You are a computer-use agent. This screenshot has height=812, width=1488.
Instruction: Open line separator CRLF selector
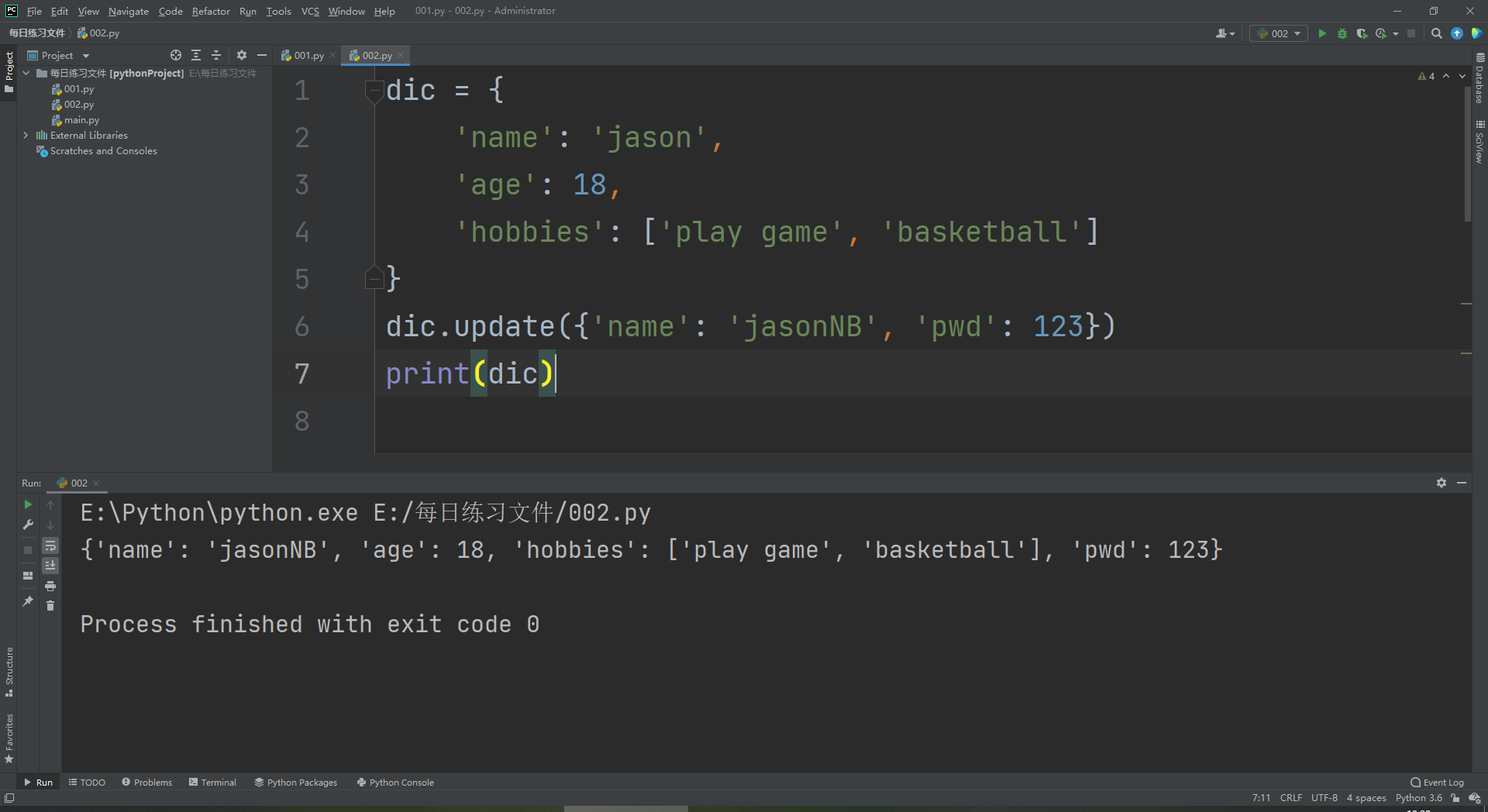(x=1291, y=798)
